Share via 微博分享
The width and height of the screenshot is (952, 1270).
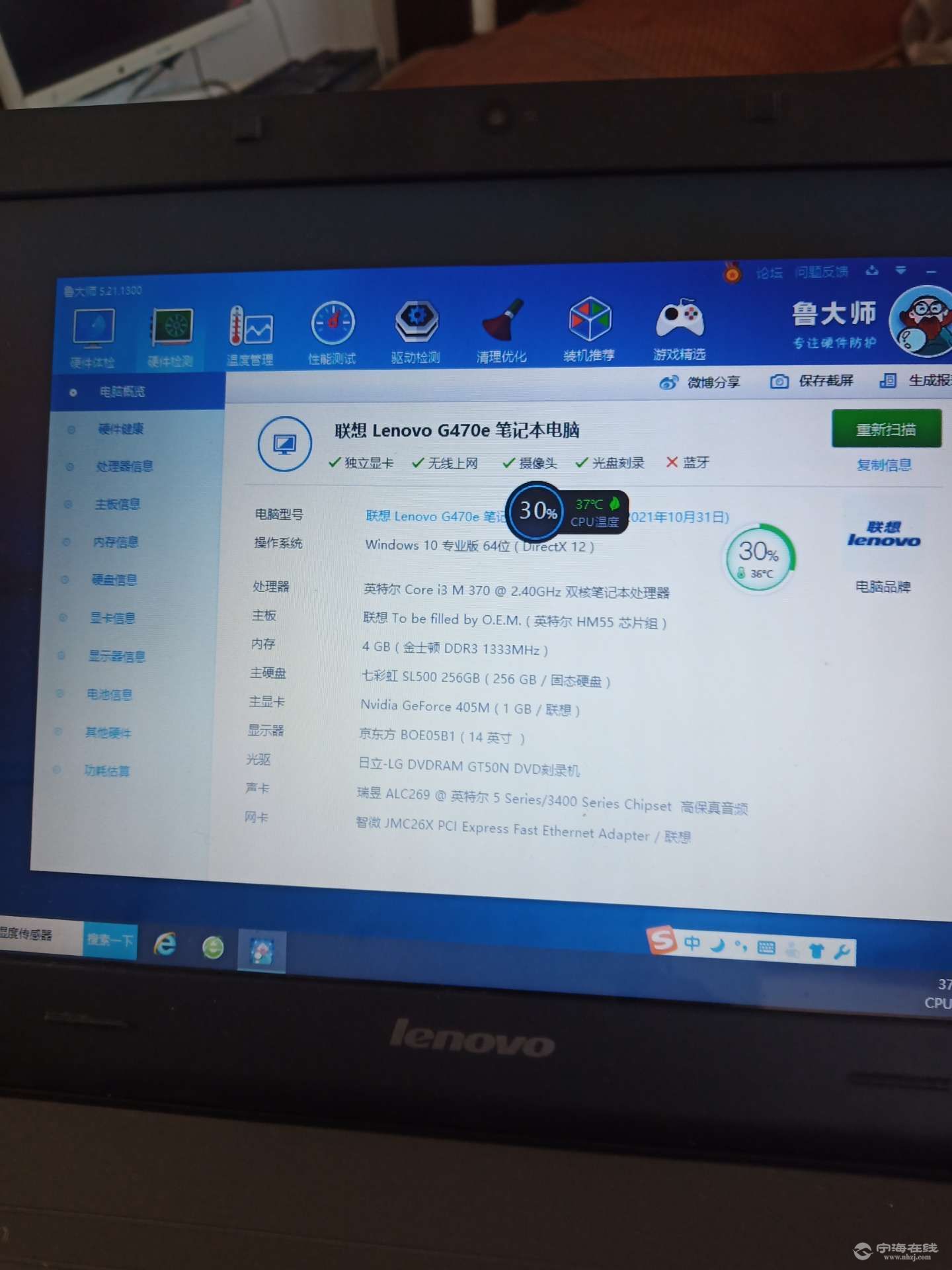(x=700, y=382)
